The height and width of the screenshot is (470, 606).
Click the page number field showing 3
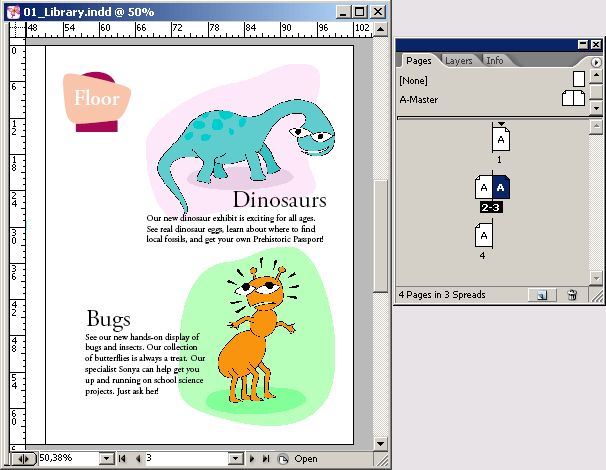point(186,458)
